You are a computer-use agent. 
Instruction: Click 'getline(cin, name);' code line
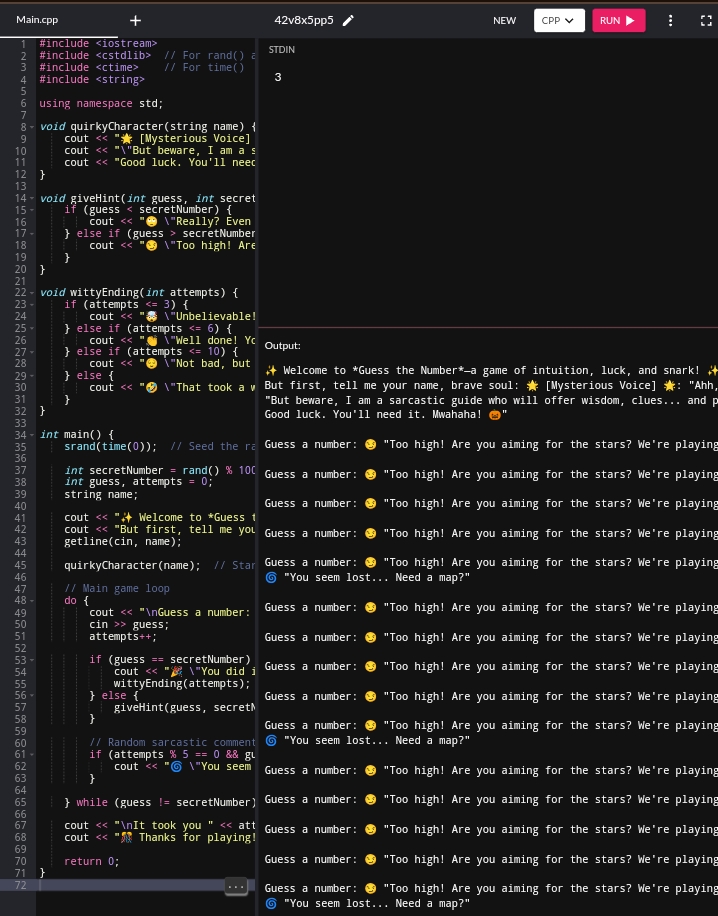[x=123, y=542]
